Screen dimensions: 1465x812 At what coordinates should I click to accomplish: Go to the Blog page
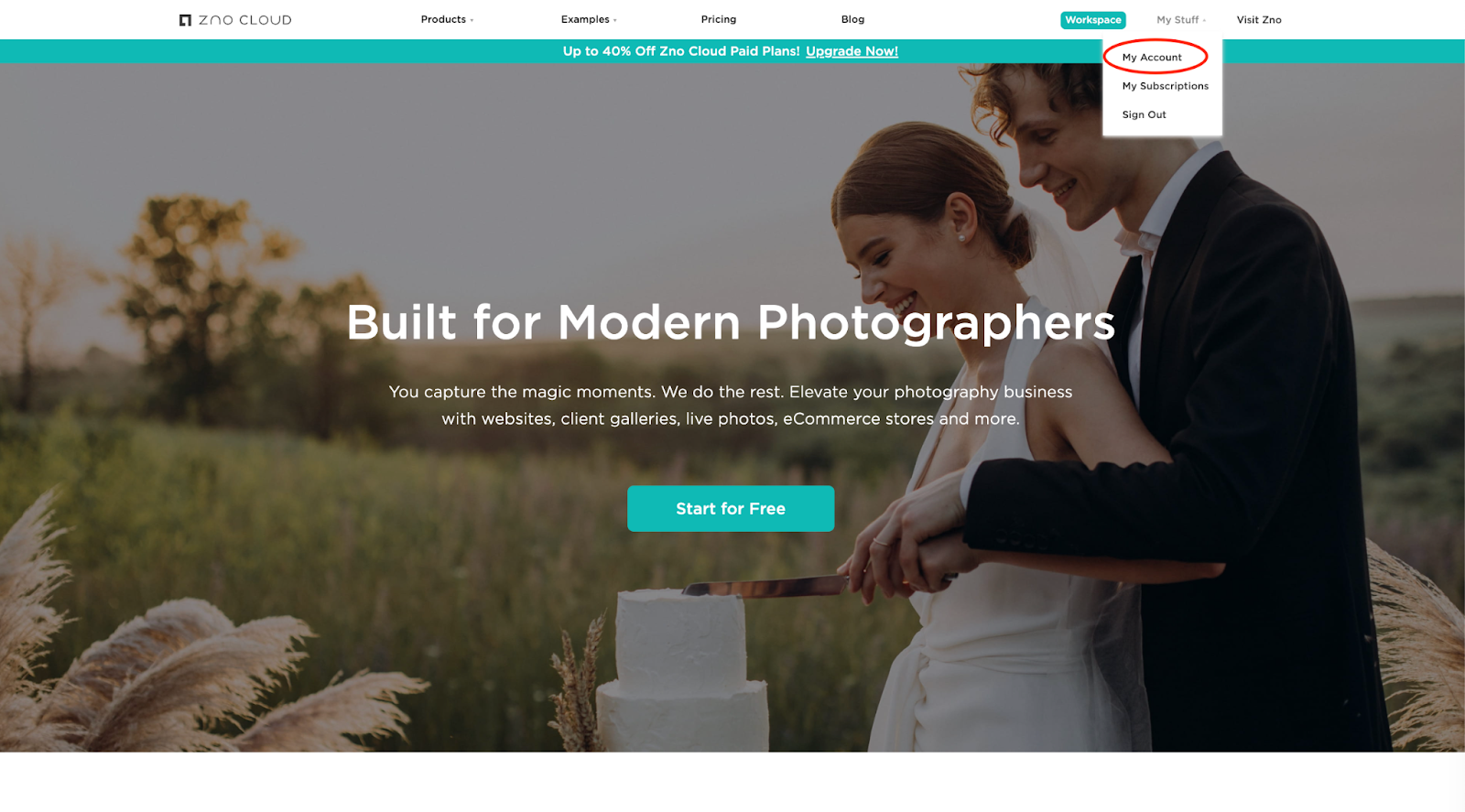click(852, 19)
